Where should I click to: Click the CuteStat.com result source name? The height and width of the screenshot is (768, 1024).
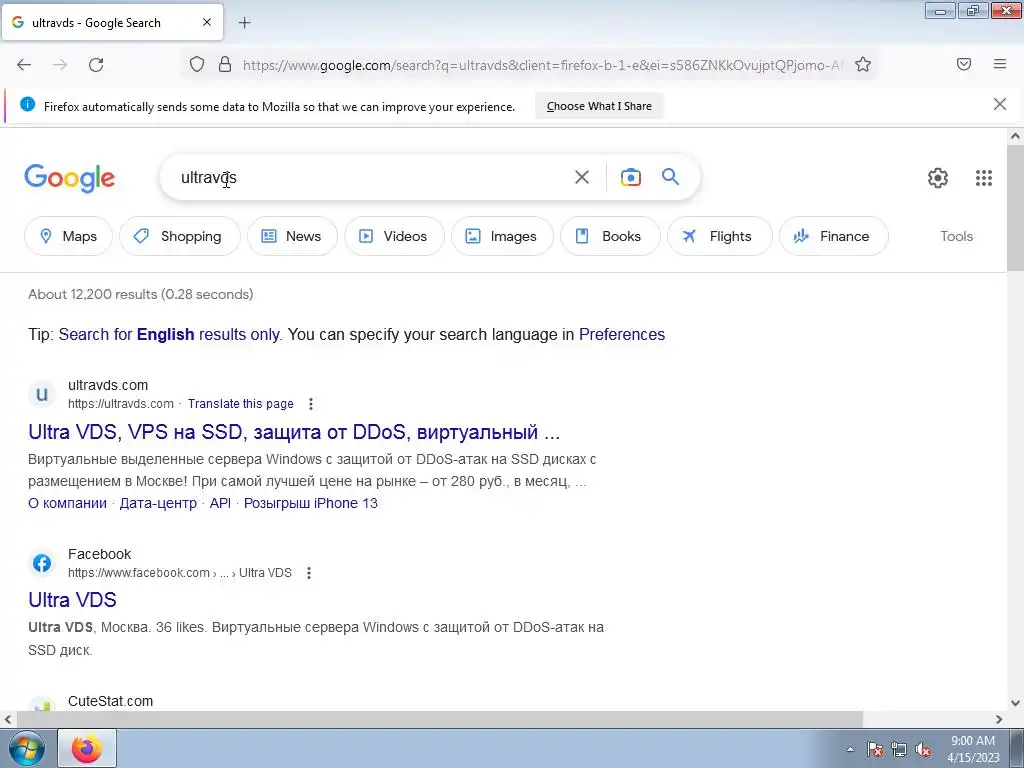pyautogui.click(x=110, y=701)
